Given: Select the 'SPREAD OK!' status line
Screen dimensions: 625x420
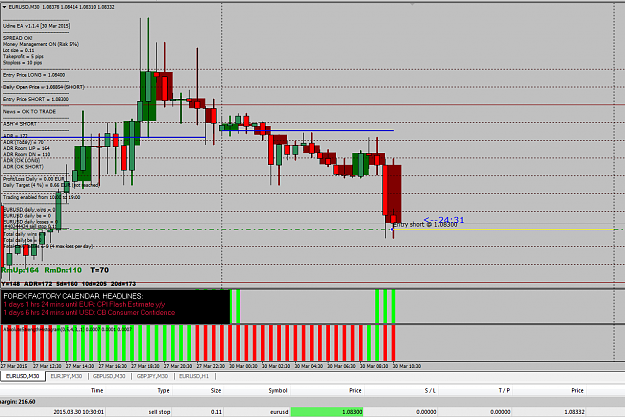Looking at the screenshot, I should pos(18,38).
